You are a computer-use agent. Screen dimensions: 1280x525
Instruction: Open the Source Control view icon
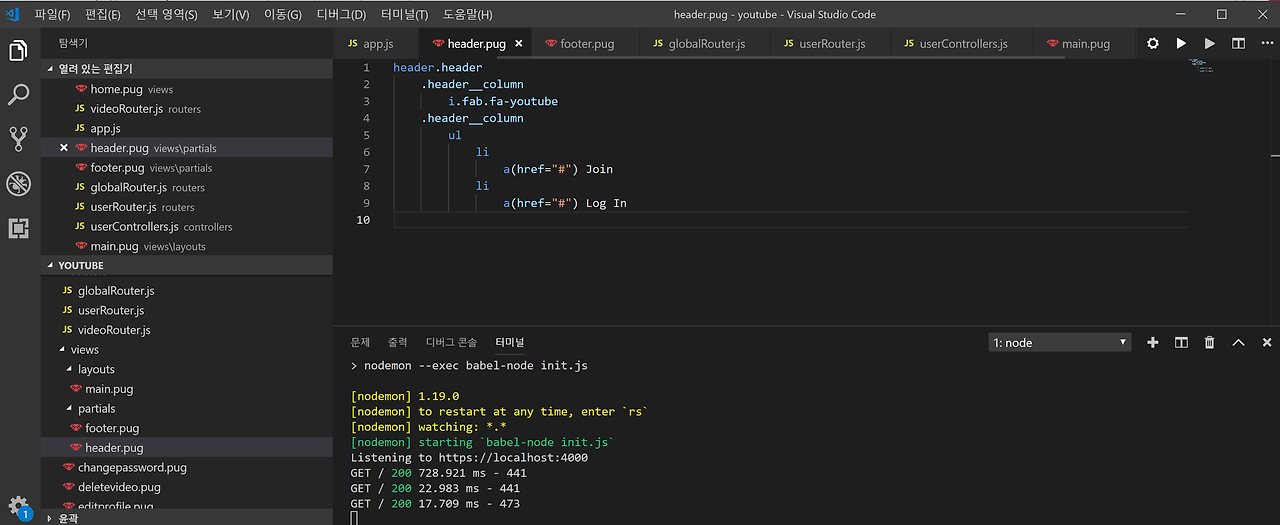(18, 139)
